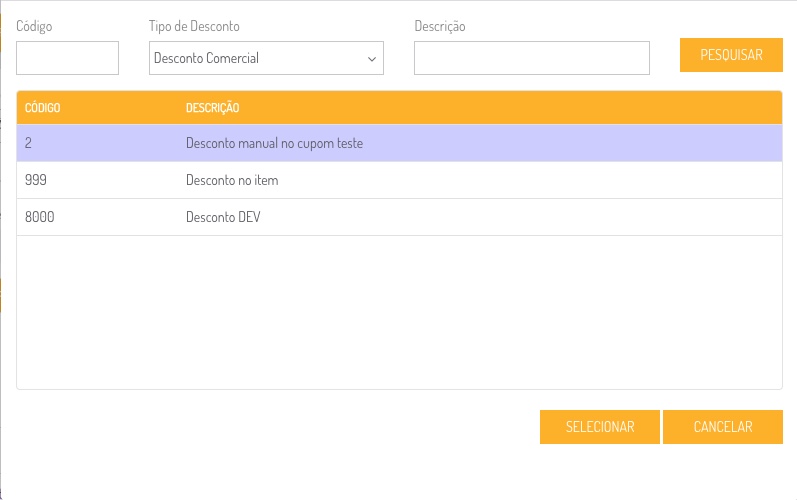Click the "Descrição" field label
The width and height of the screenshot is (797, 500).
tap(440, 26)
